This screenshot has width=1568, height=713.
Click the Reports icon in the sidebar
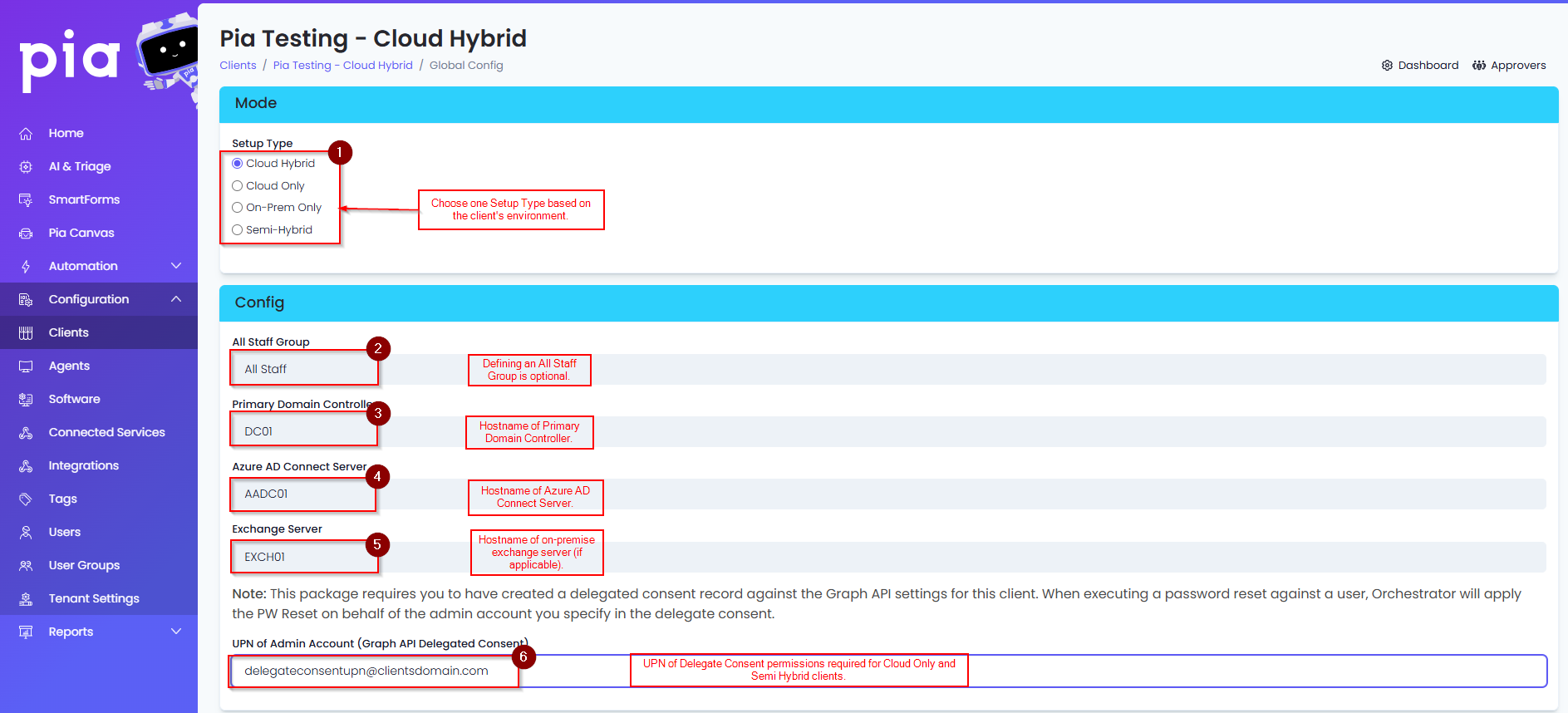pos(26,632)
